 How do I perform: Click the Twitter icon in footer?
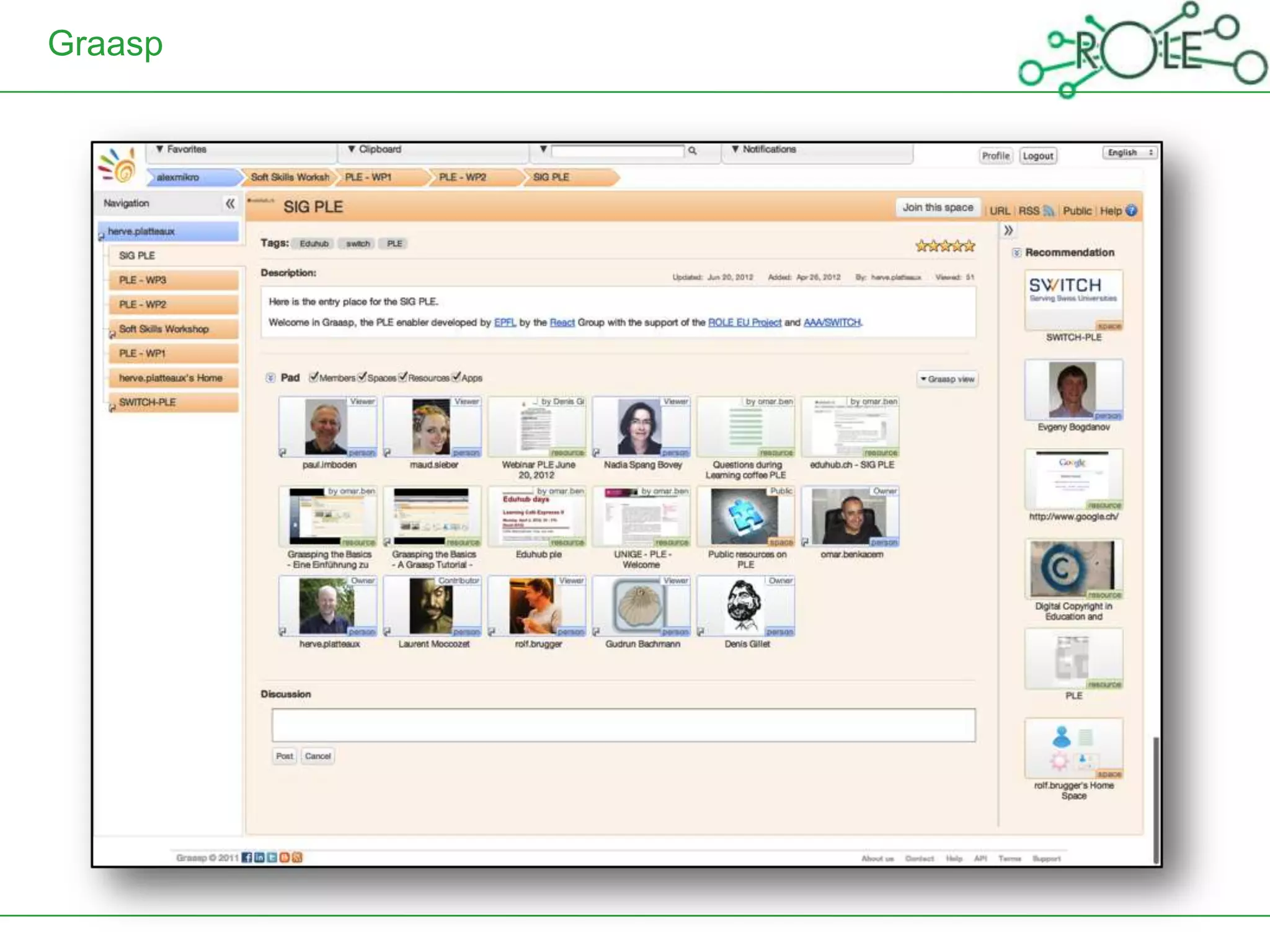click(272, 857)
